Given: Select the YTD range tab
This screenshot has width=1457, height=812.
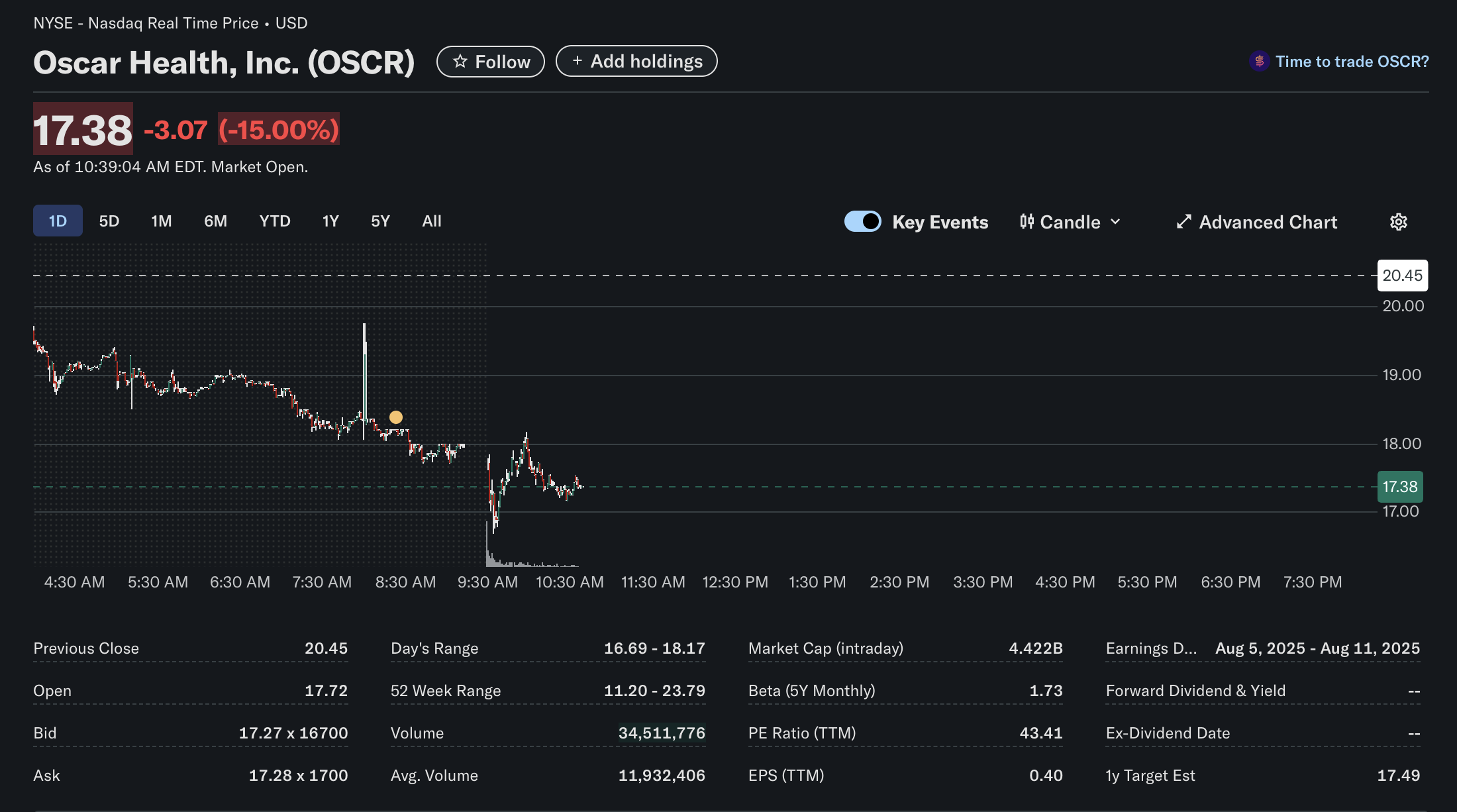Looking at the screenshot, I should pos(275,221).
